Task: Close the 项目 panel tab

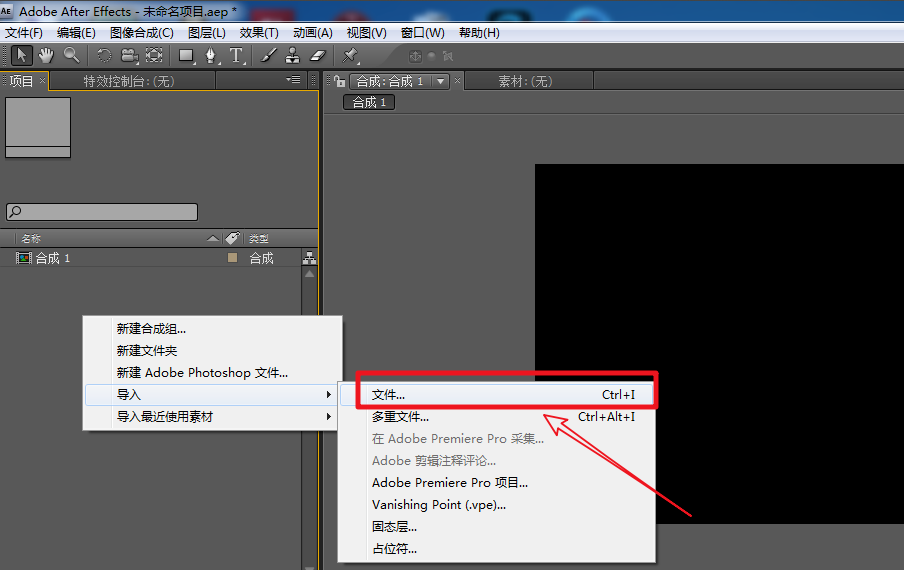Action: click(x=42, y=81)
